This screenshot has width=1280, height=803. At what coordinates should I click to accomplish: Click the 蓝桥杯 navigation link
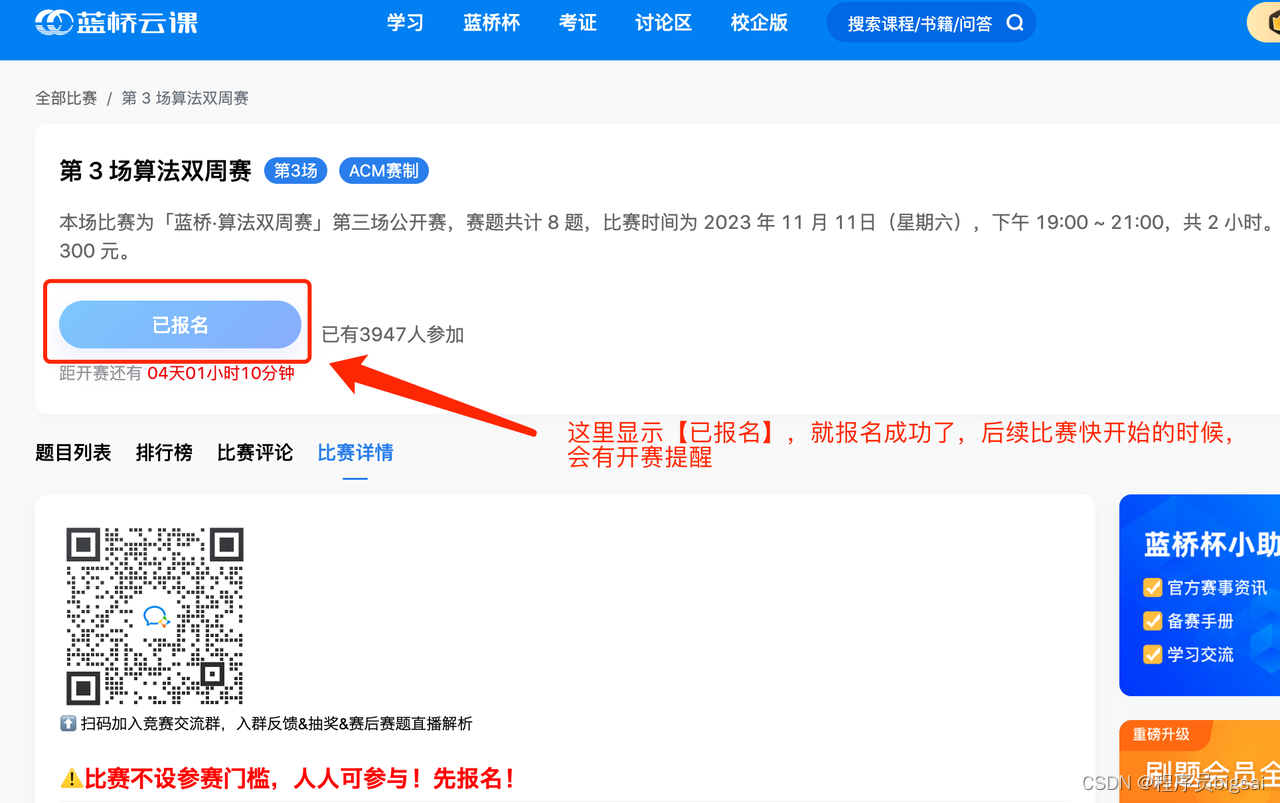pos(491,22)
